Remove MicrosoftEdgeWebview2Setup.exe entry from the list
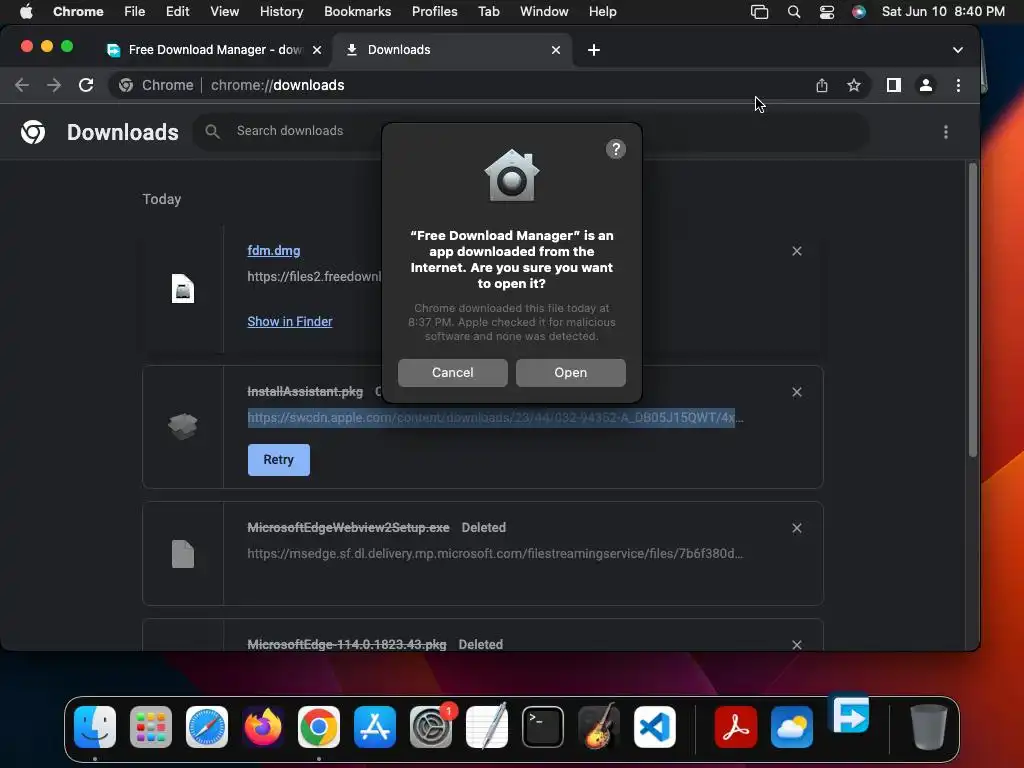The width and height of the screenshot is (1024, 768). (796, 528)
